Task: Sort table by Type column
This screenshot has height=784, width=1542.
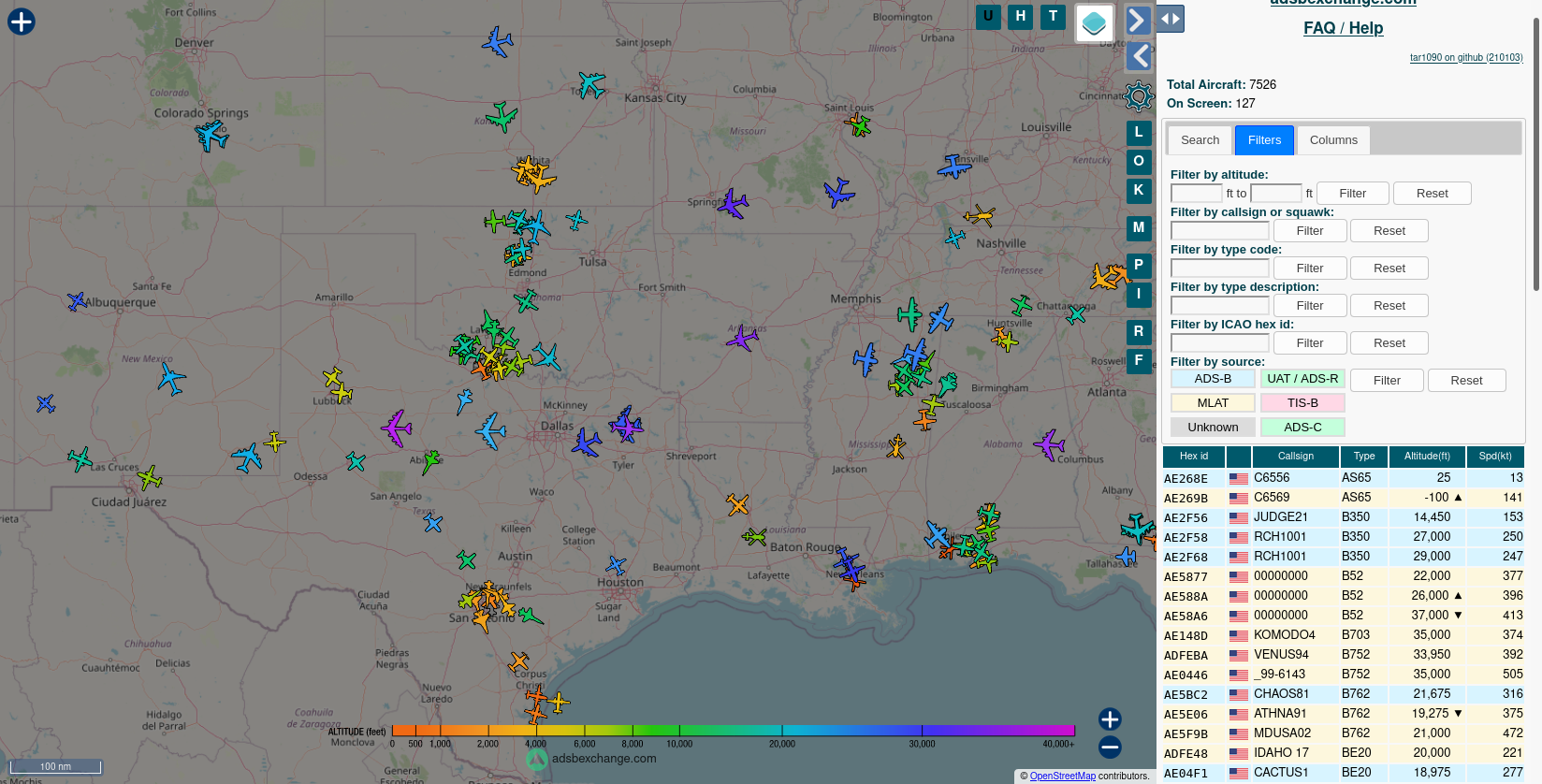Action: point(1364,457)
